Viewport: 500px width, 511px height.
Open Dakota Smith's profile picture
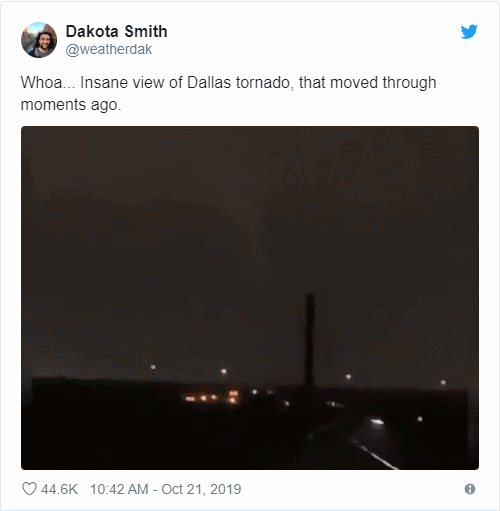tap(39, 40)
